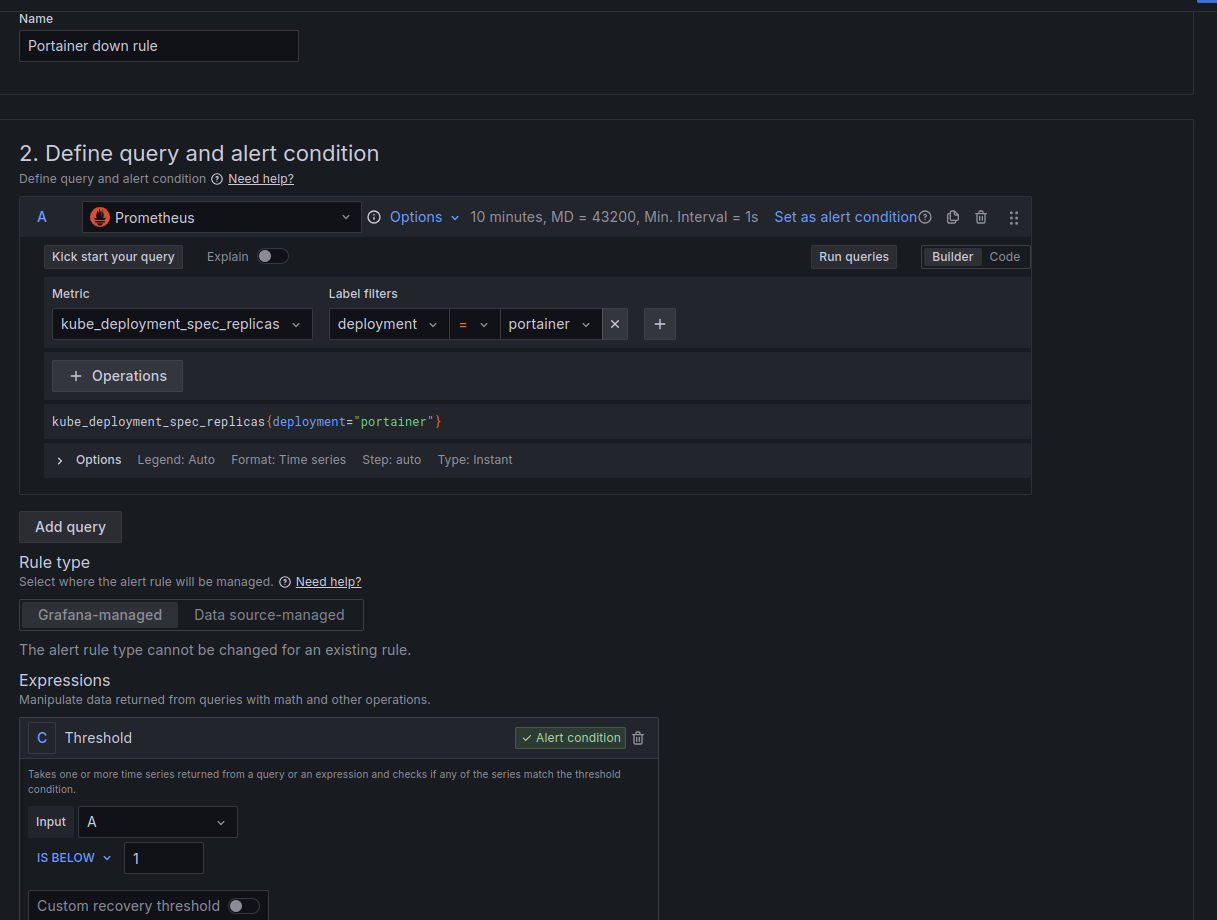Duplicate query A using the copy icon
Screen dimensions: 1217x920
click(951, 217)
